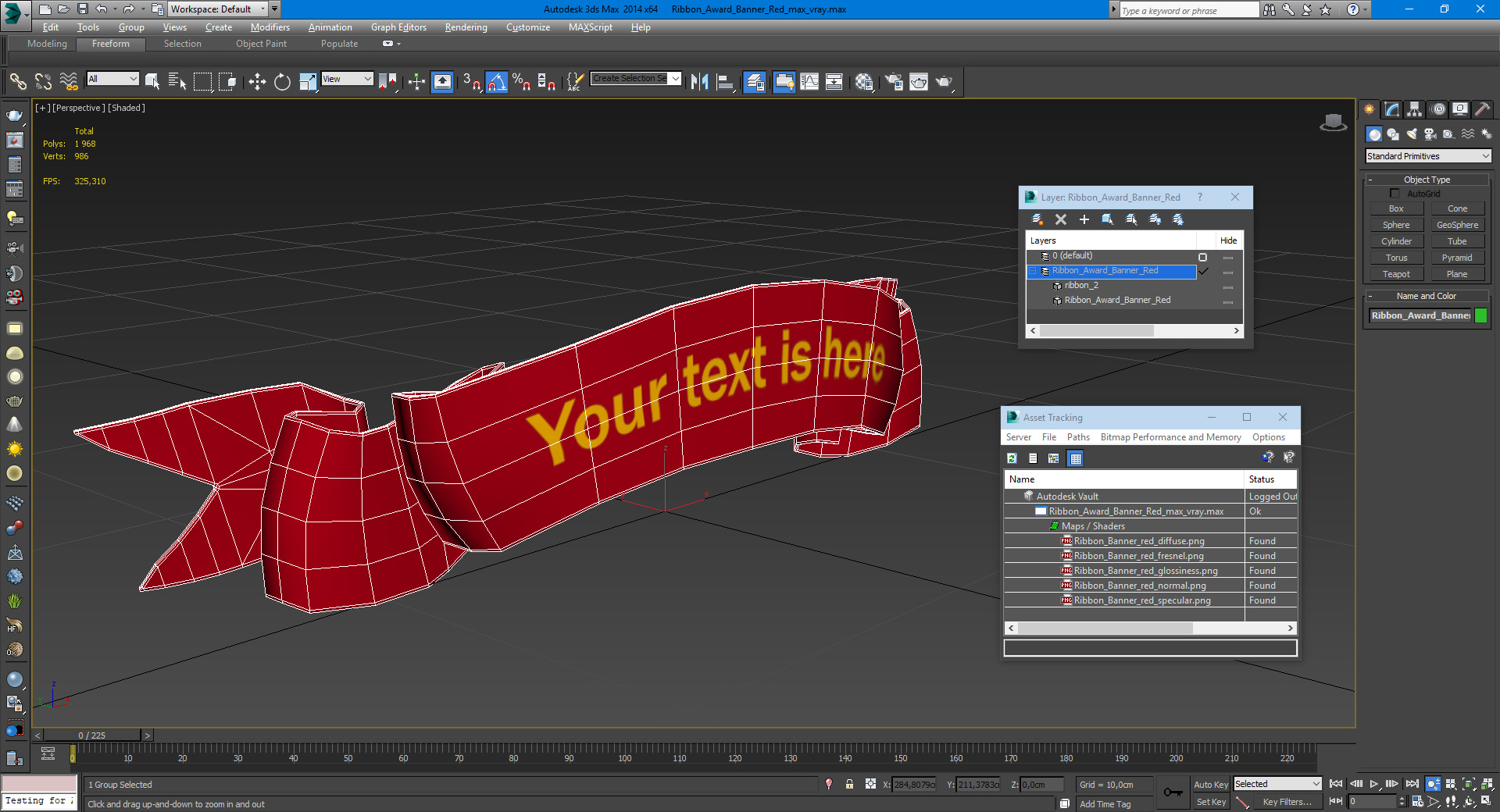
Task: Click the green object color swatch
Action: (x=1480, y=315)
